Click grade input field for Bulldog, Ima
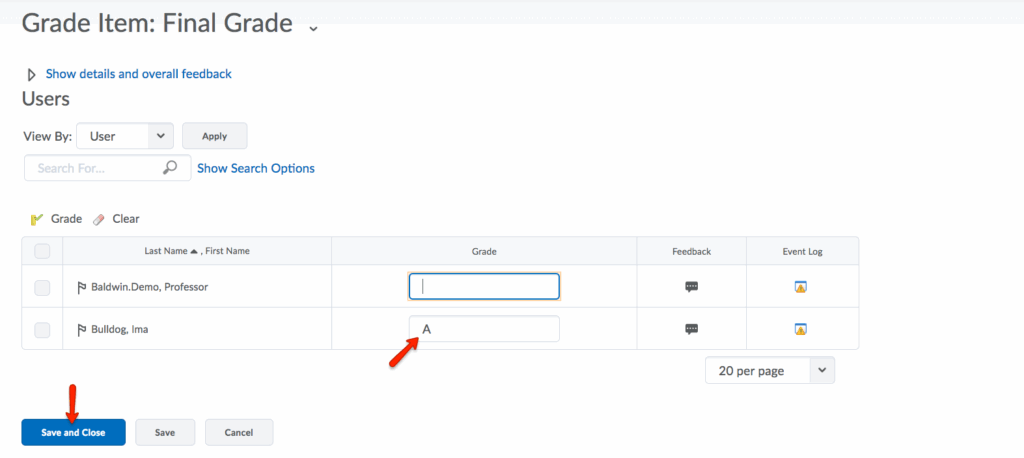Screen dimensions: 1024x458 pyautogui.click(x=484, y=329)
